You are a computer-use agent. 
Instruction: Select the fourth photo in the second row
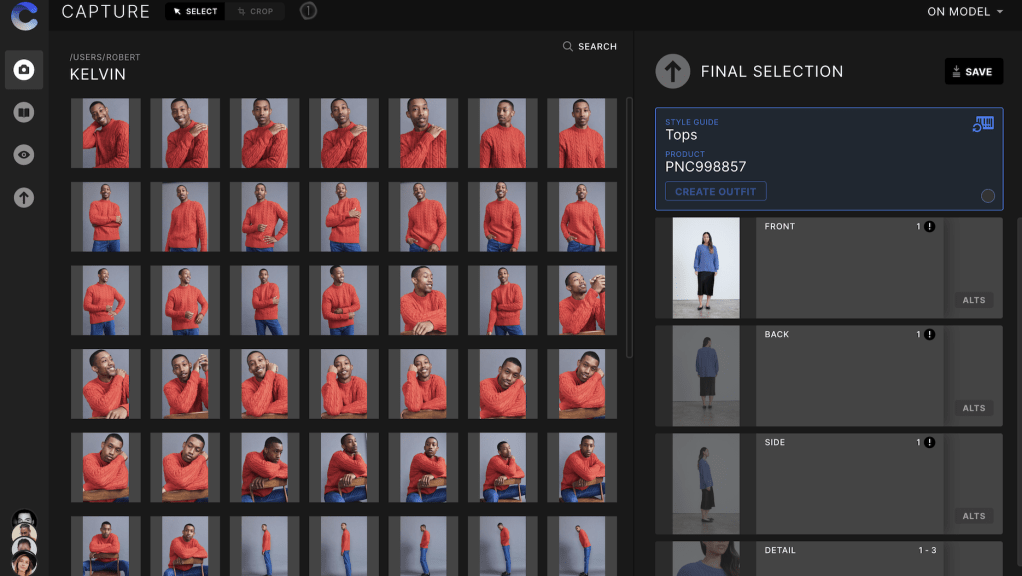coord(343,217)
